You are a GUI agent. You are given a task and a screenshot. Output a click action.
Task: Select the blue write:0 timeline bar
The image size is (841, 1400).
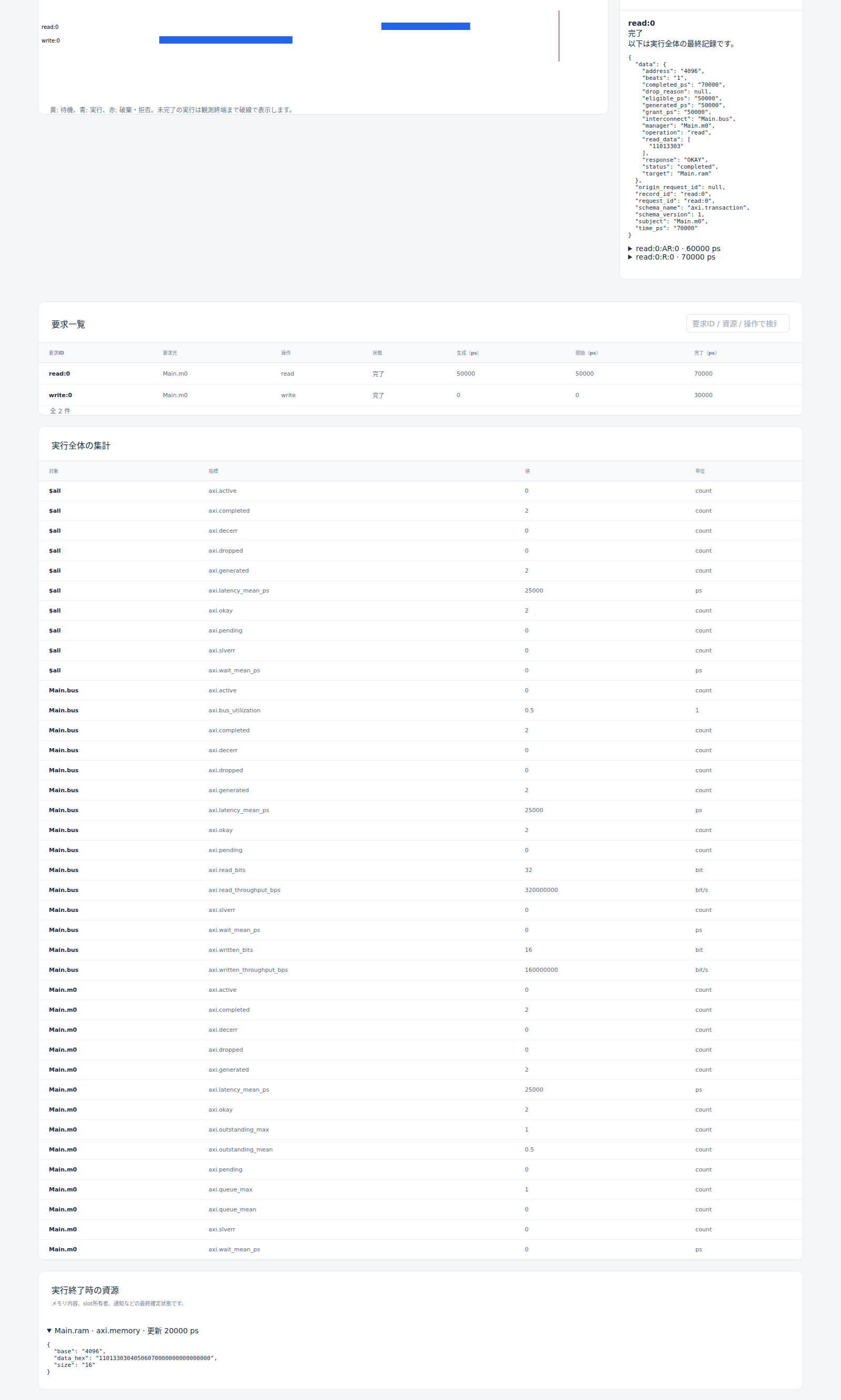[225, 39]
